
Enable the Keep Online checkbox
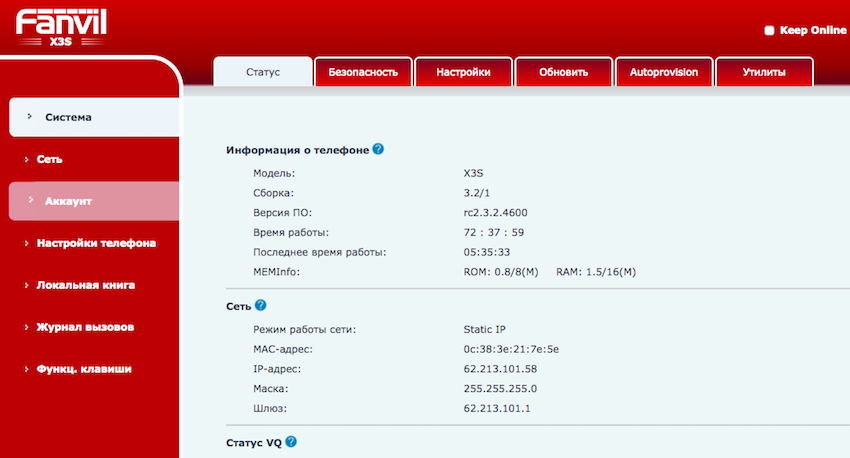(x=769, y=31)
